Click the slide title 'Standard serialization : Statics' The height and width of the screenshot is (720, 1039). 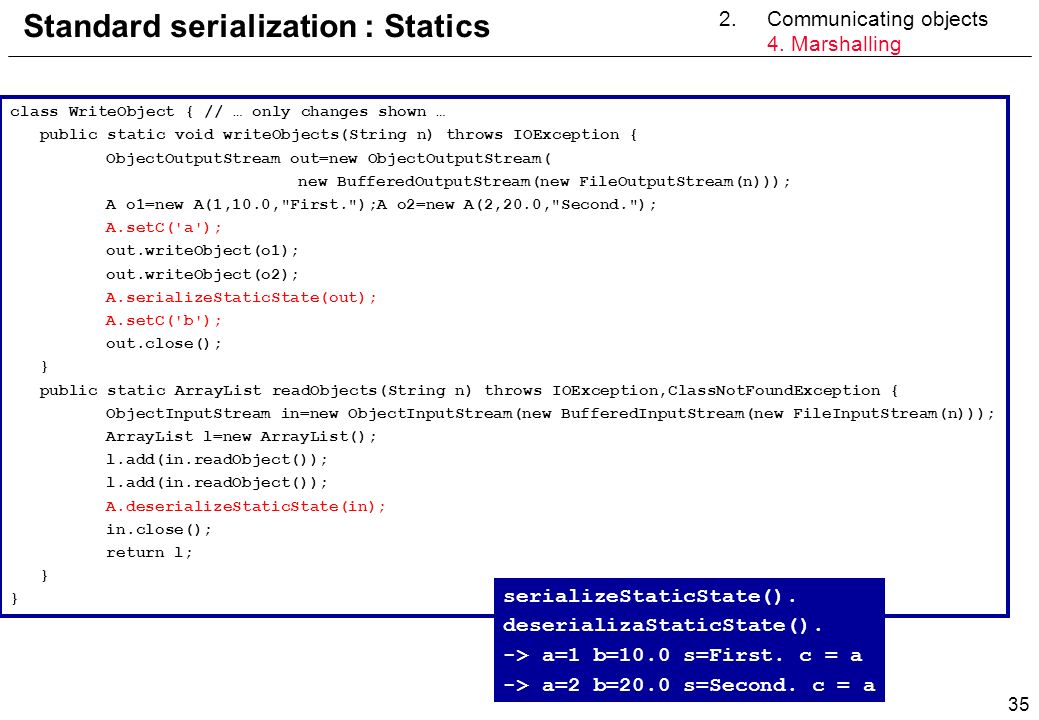[256, 26]
